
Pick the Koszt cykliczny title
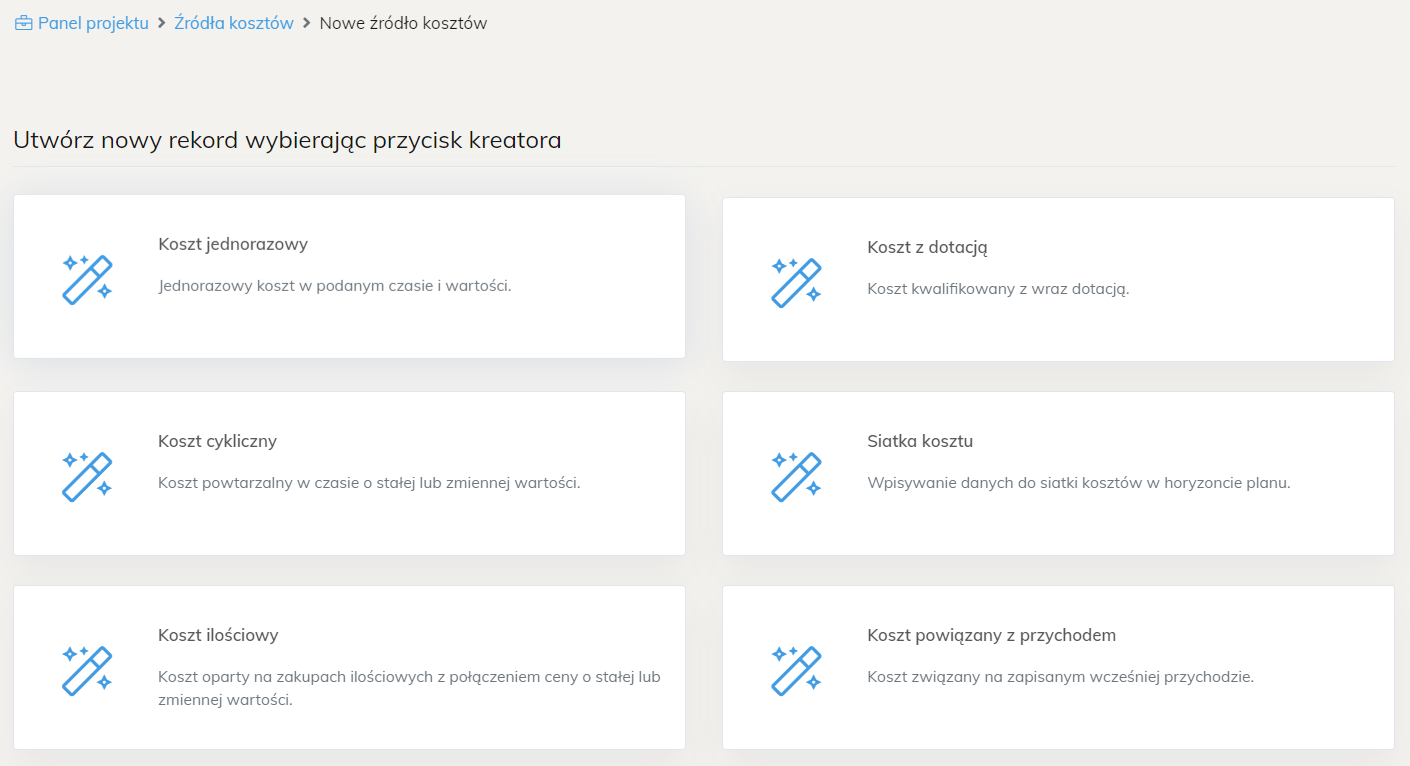217,441
